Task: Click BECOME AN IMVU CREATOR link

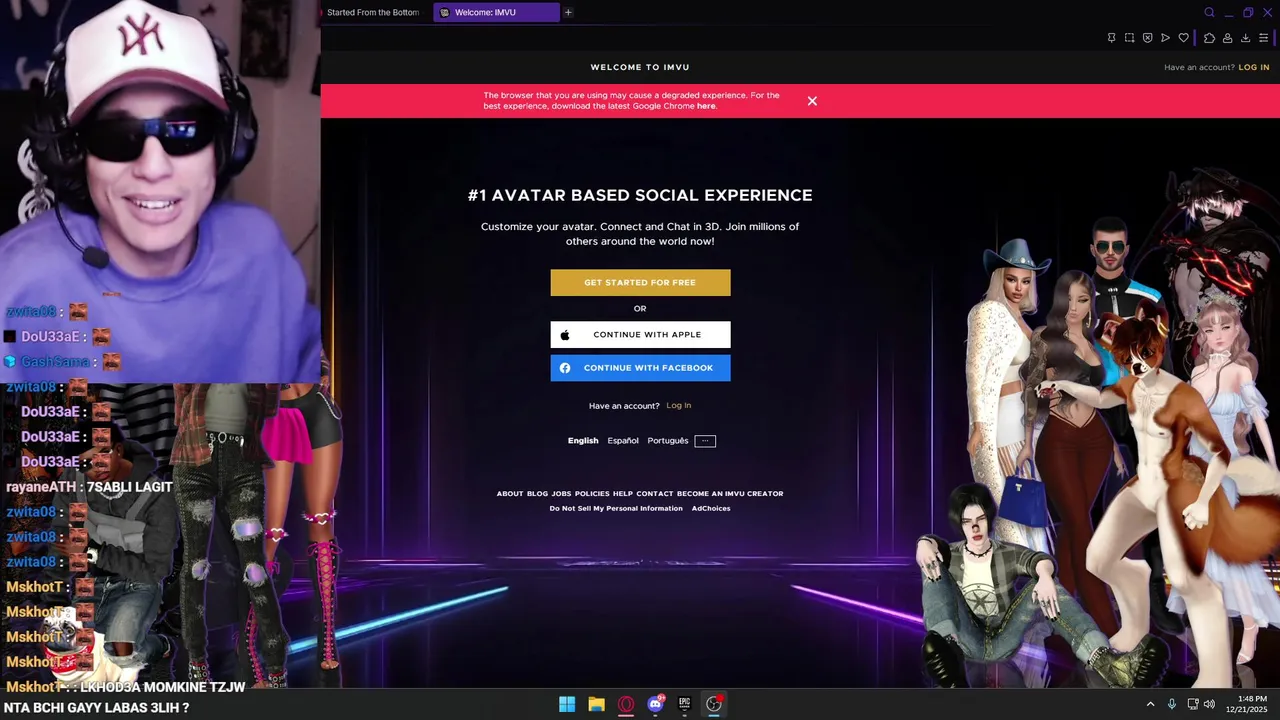Action: click(730, 493)
